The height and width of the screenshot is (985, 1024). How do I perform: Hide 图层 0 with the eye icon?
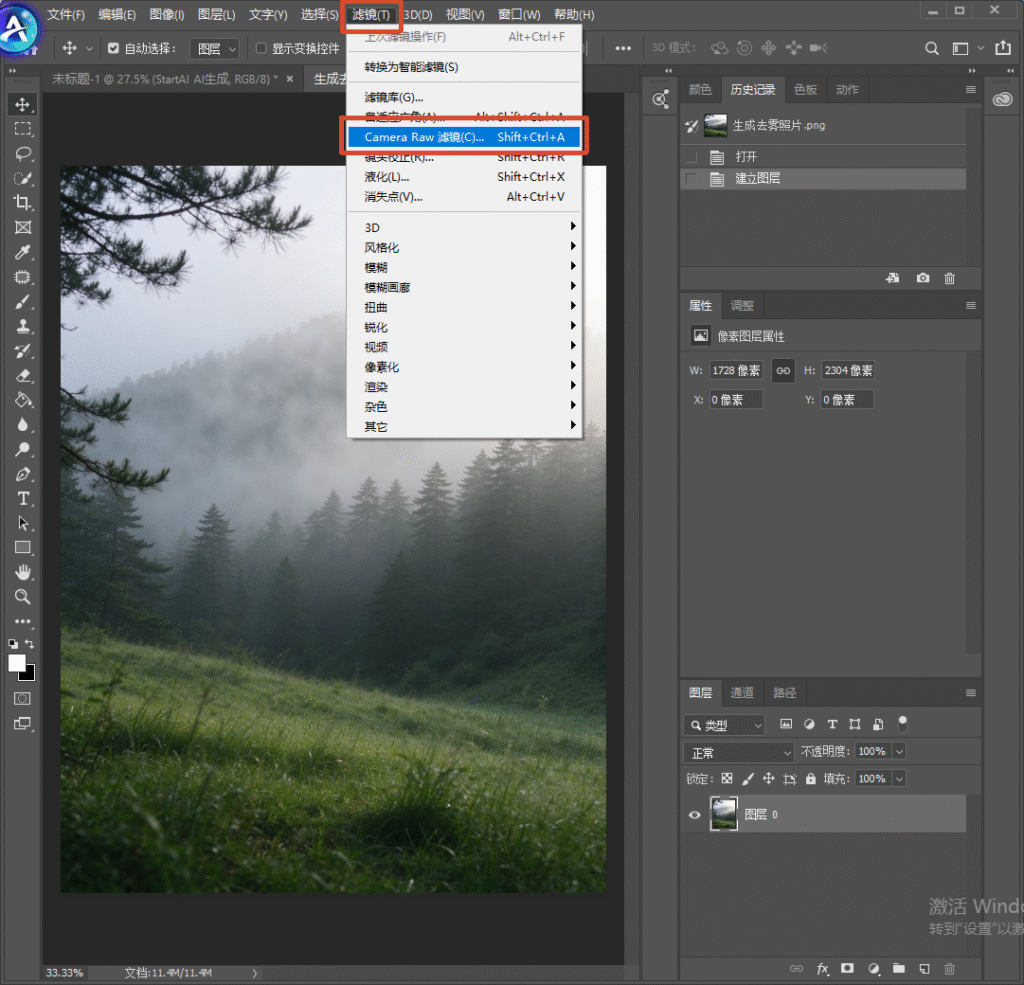694,815
